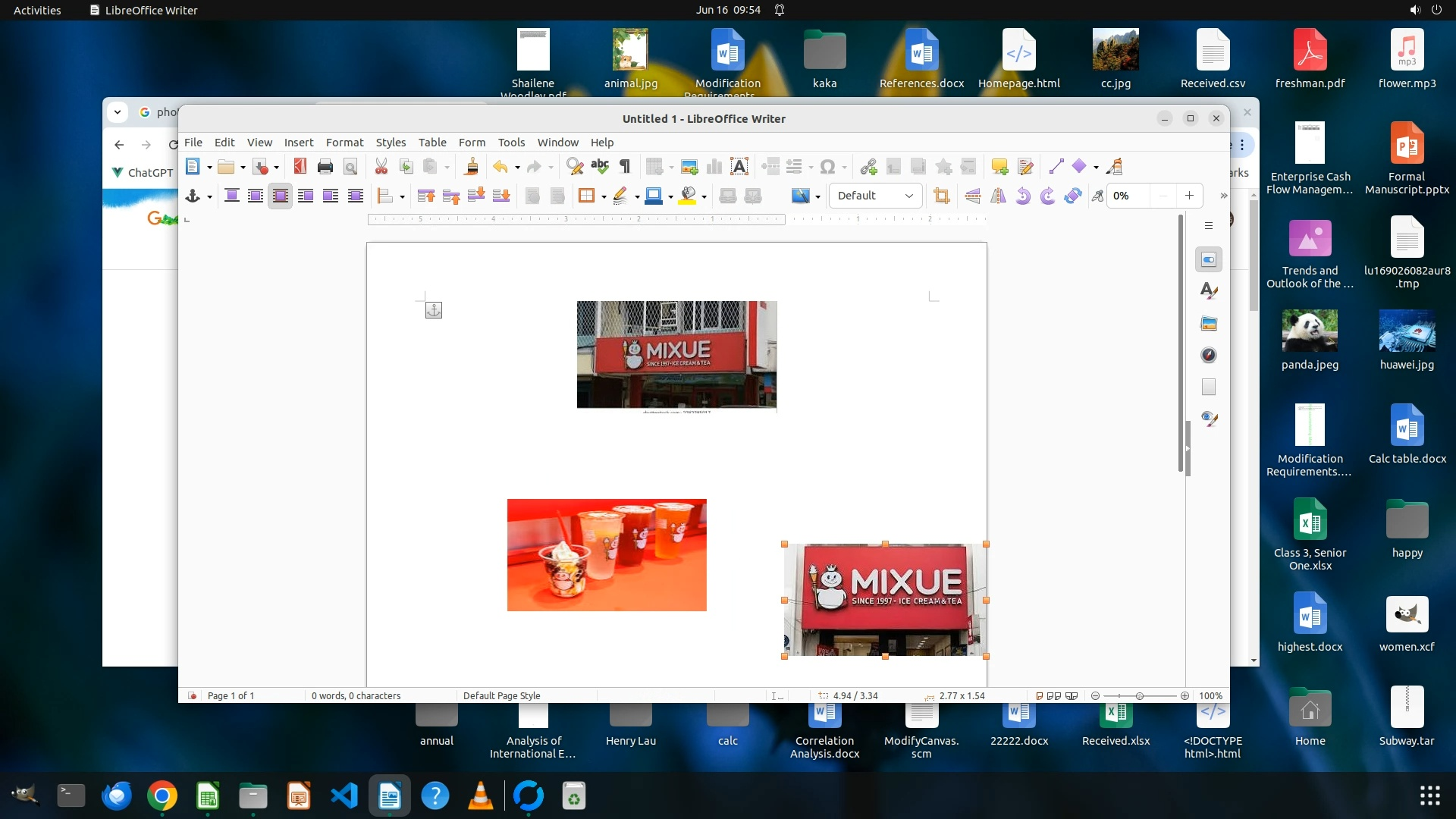
Task: Click the Flip Horizontally icon
Action: [998, 196]
